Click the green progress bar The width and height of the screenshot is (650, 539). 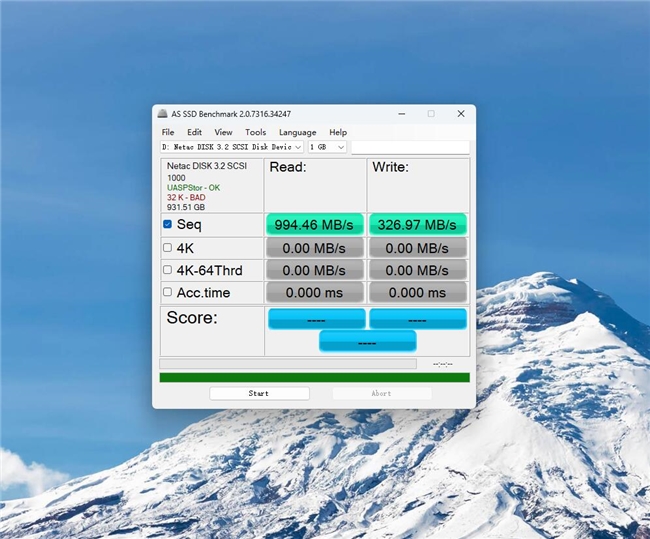point(314,377)
